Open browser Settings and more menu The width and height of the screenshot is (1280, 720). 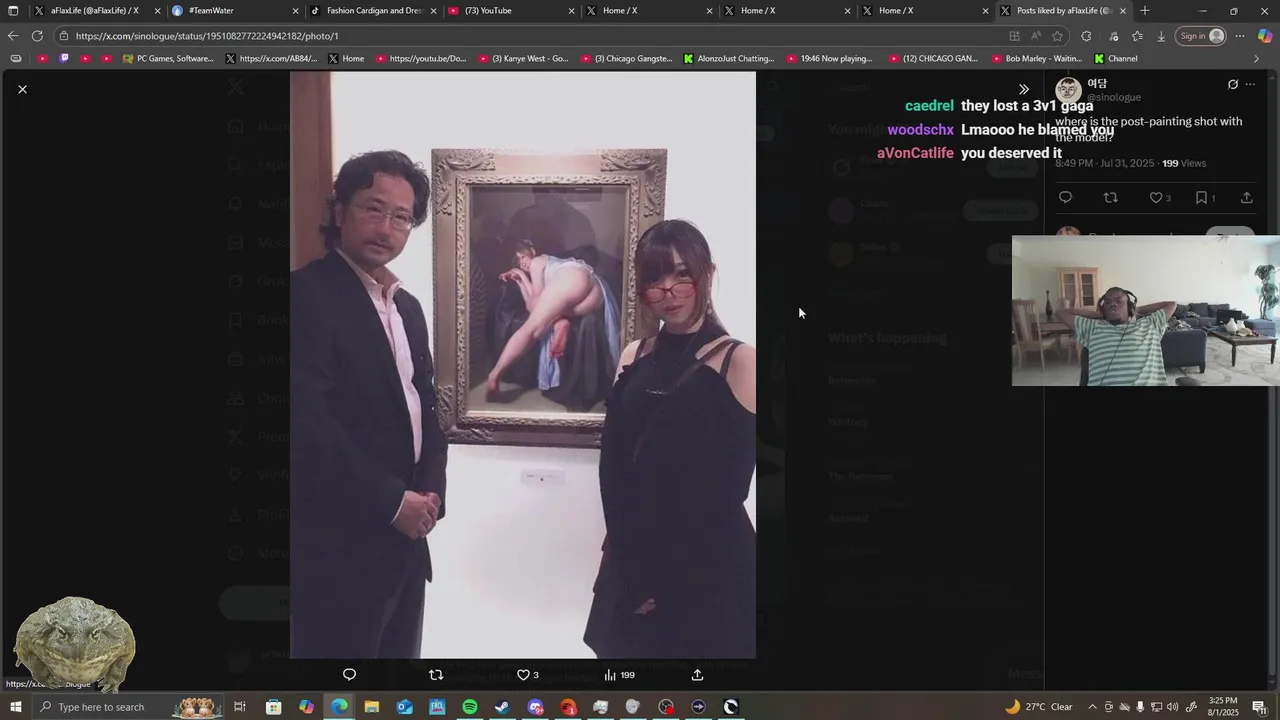coord(1240,36)
